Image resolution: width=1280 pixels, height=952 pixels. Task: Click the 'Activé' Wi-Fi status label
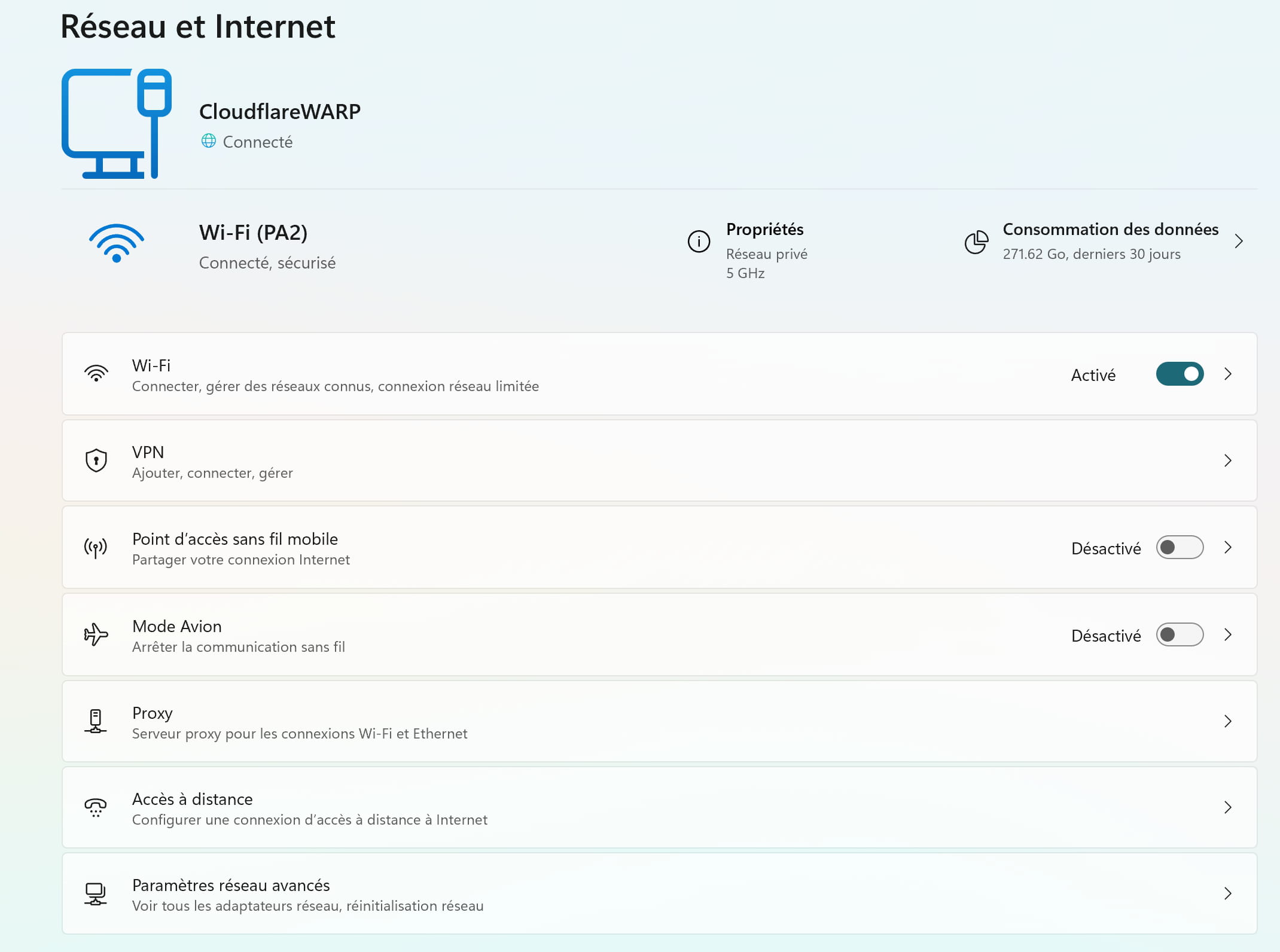point(1093,375)
